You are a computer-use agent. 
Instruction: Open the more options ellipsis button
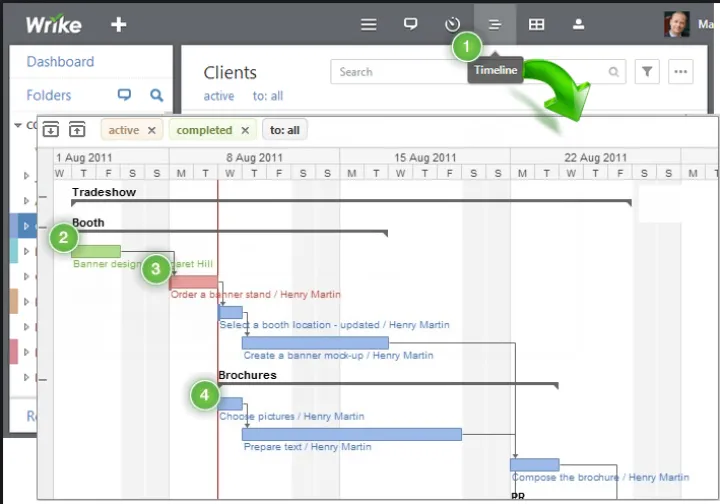tap(681, 72)
